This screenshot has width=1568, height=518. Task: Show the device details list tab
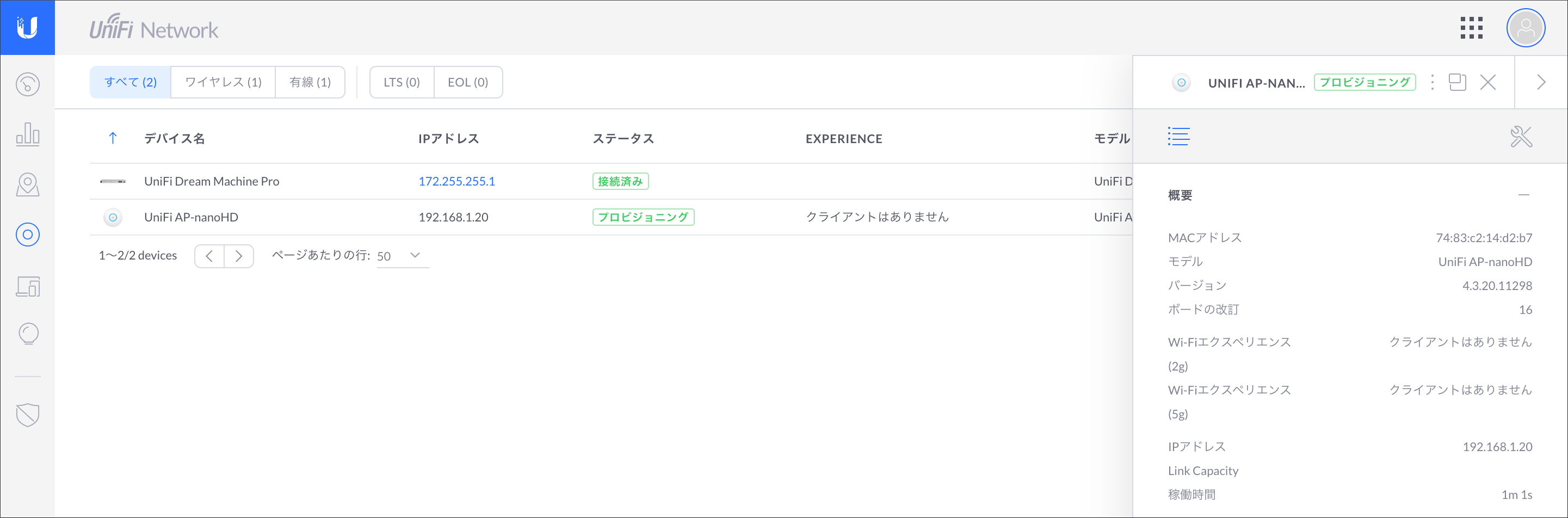[1178, 137]
